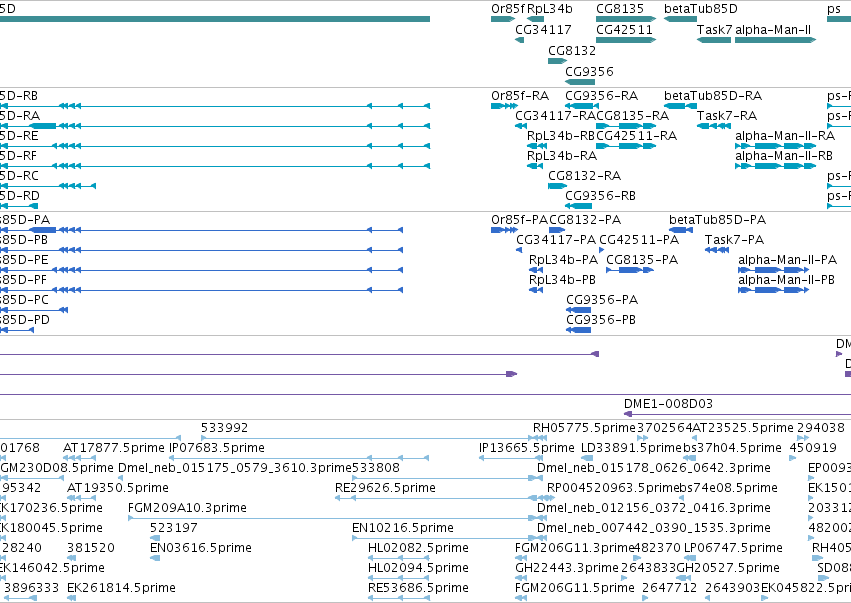Click EST EN10216.5prime
This screenshot has width=851, height=603.
click(x=403, y=528)
